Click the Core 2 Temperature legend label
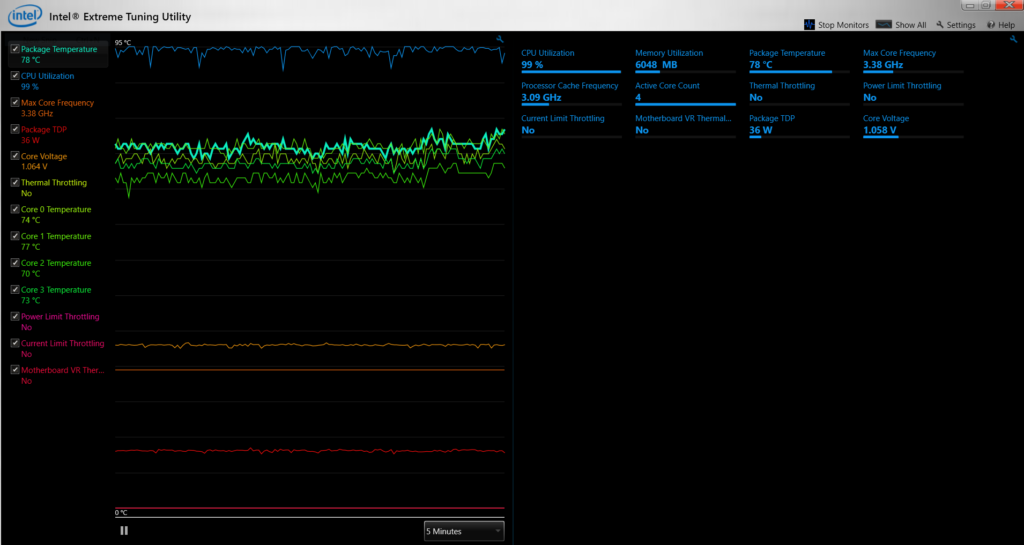 click(56, 263)
